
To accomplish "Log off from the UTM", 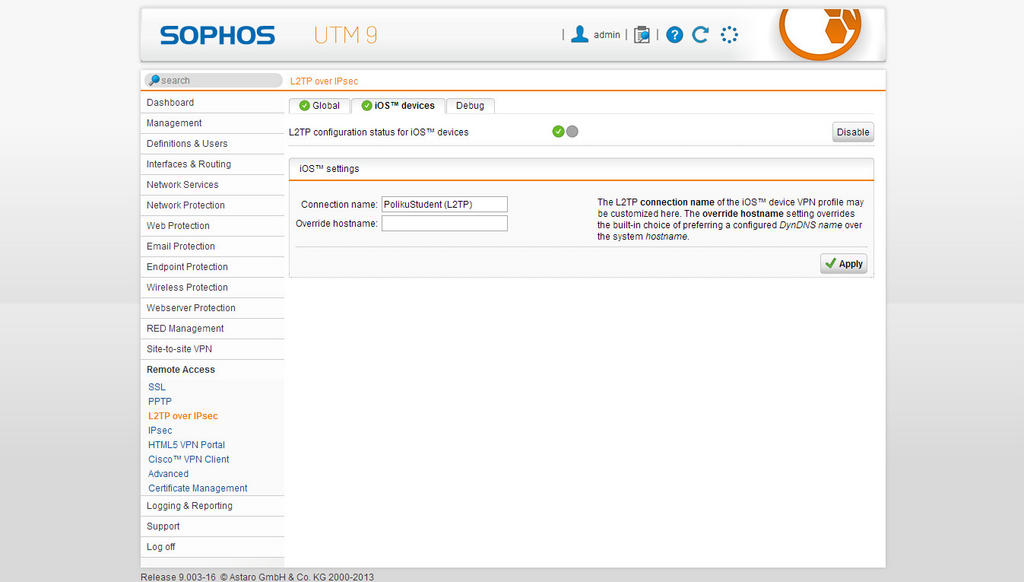I will (x=212, y=547).
